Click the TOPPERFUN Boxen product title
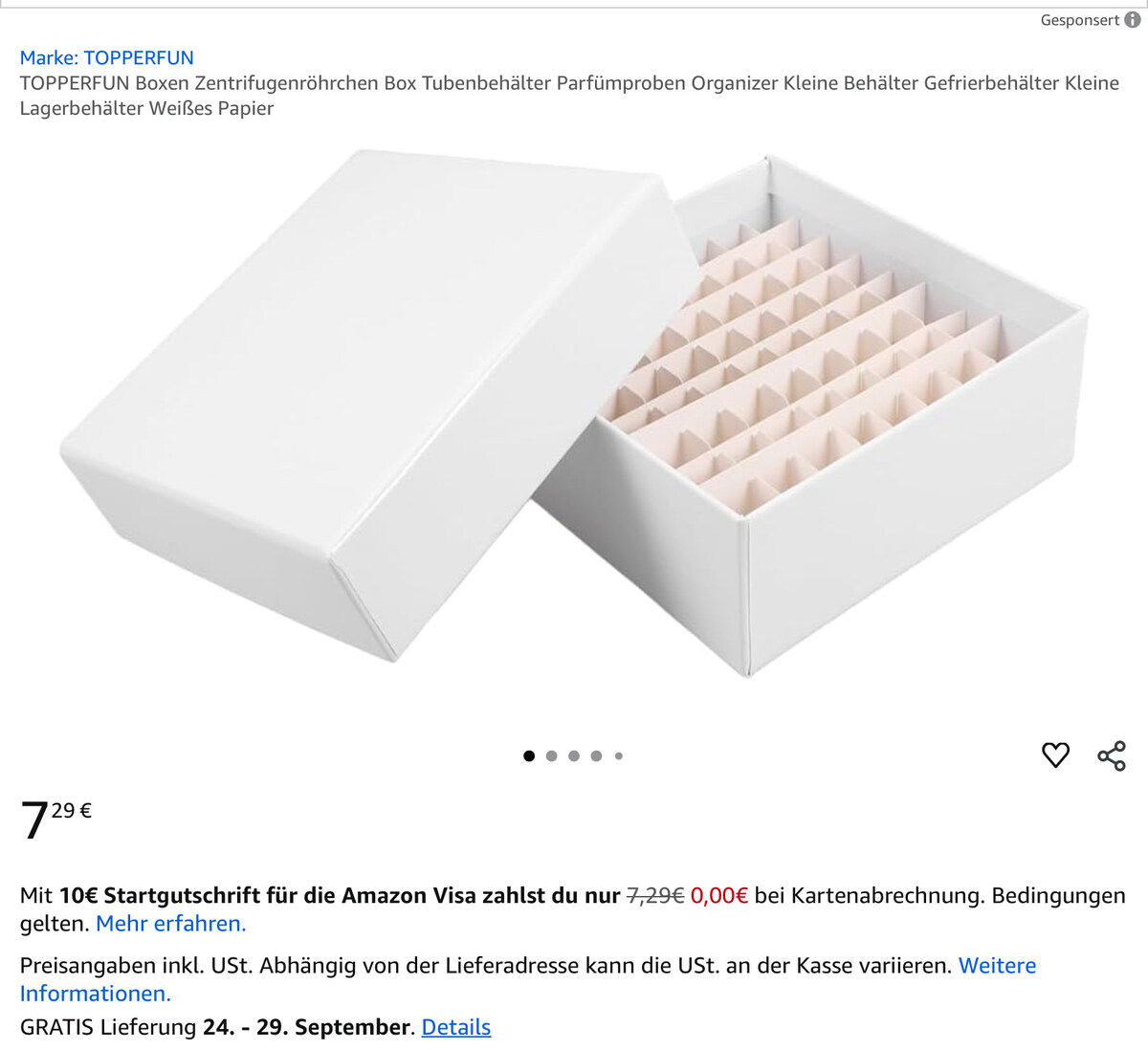This screenshot has width=1148, height=1050. coord(569,96)
